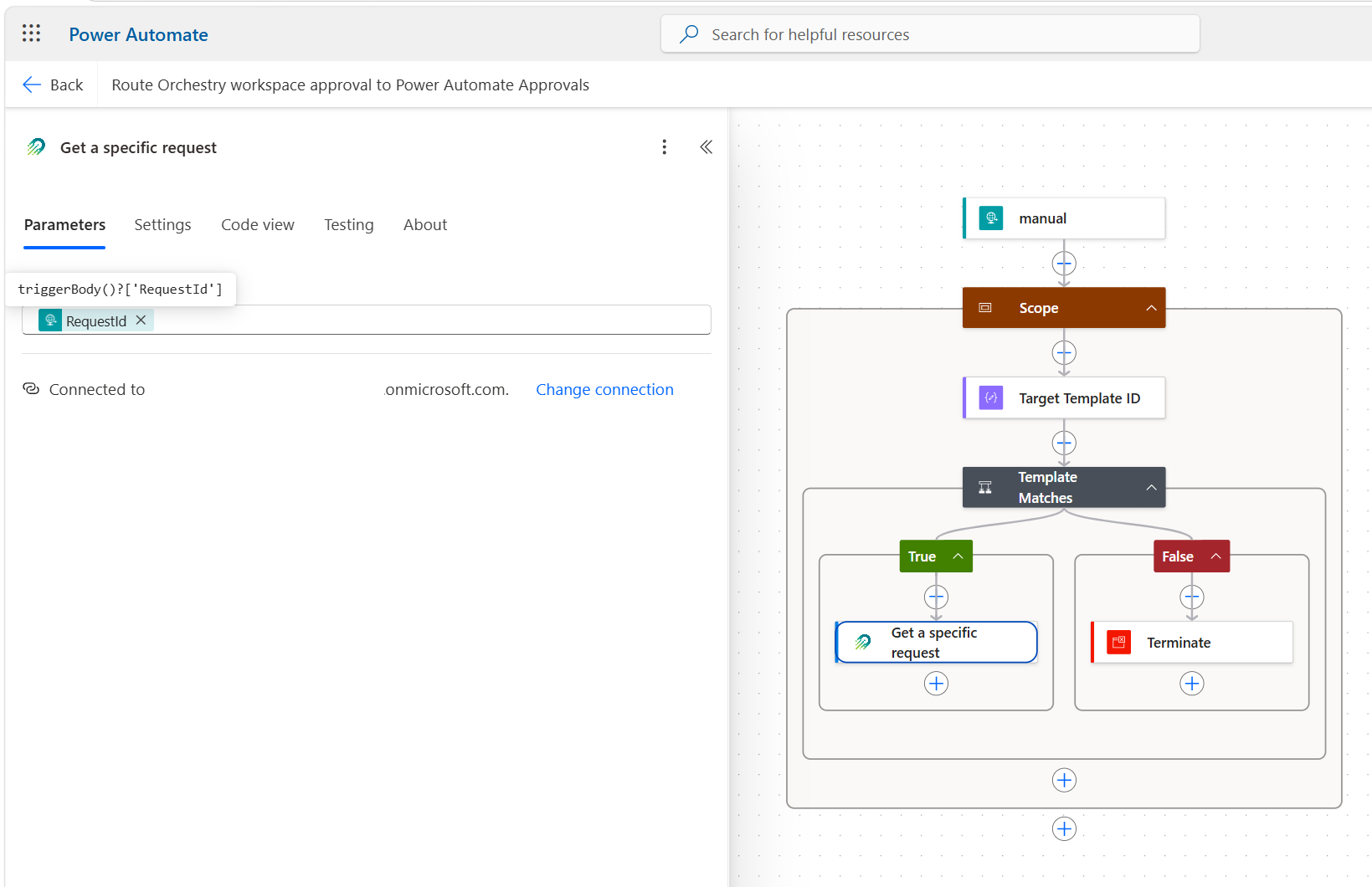Switch to the Code view tab
Screen dimensions: 1372x887
258,224
